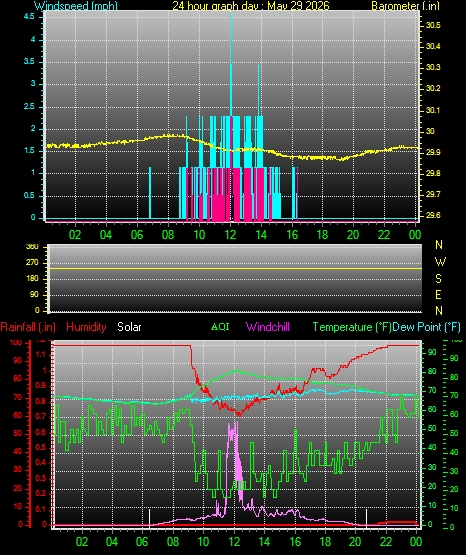Select the Rainfall (.in) legend label

(x=28, y=327)
